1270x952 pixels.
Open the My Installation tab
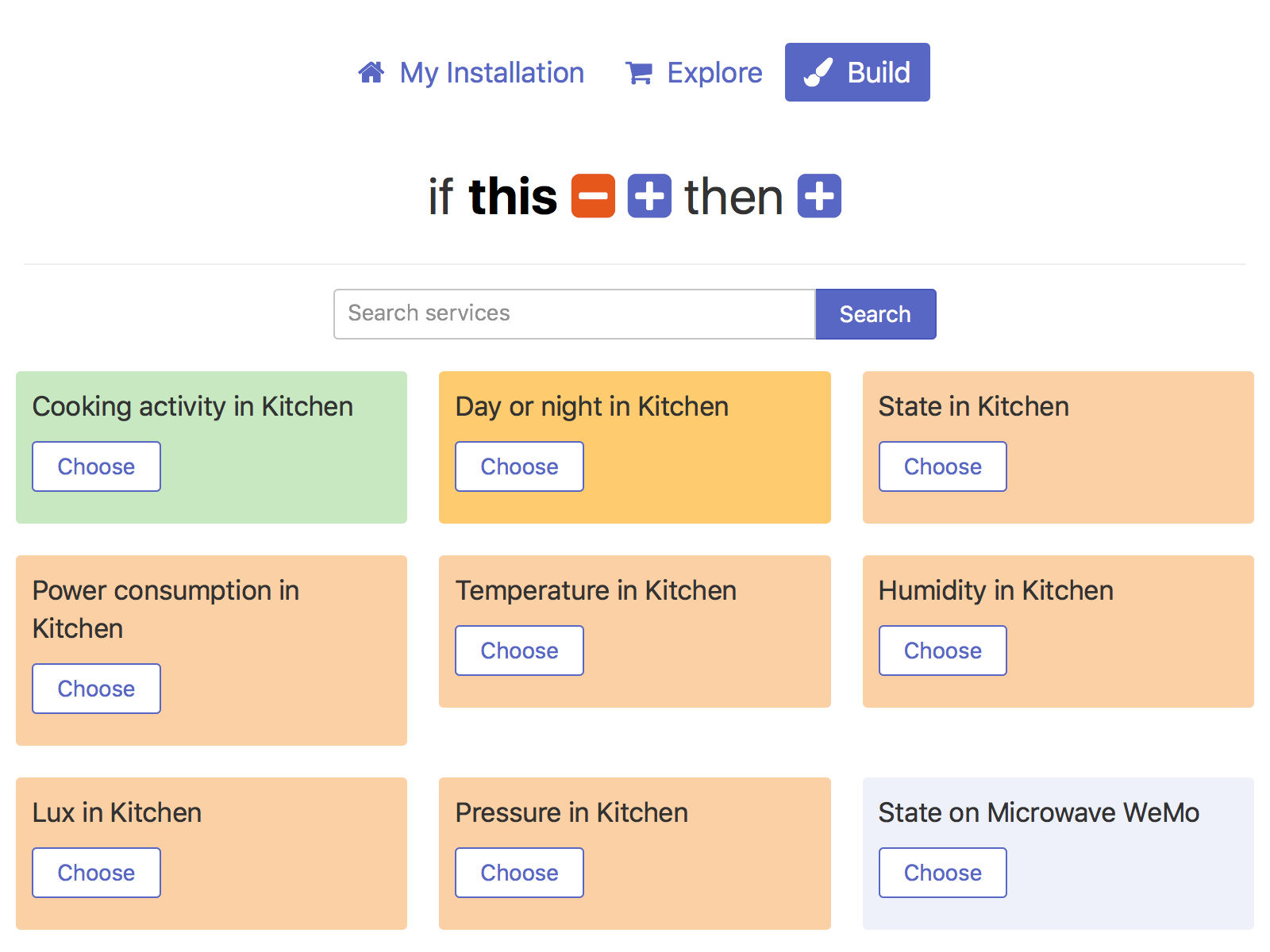click(x=491, y=73)
